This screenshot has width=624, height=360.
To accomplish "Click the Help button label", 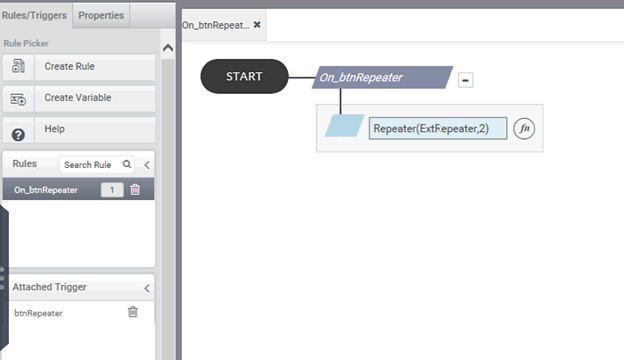I will pyautogui.click(x=55, y=129).
